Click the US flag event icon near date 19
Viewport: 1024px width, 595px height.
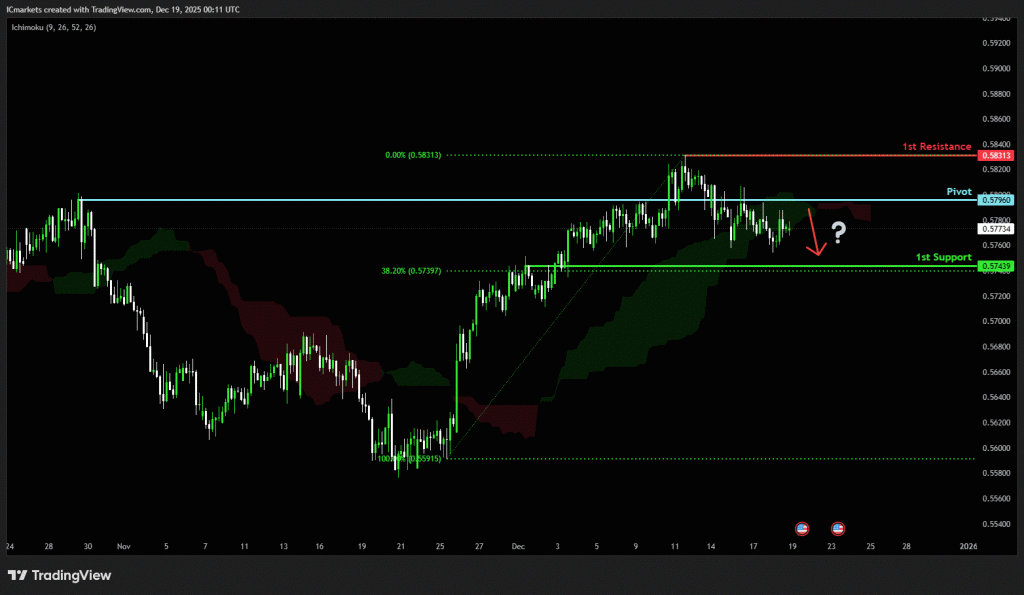(x=801, y=527)
